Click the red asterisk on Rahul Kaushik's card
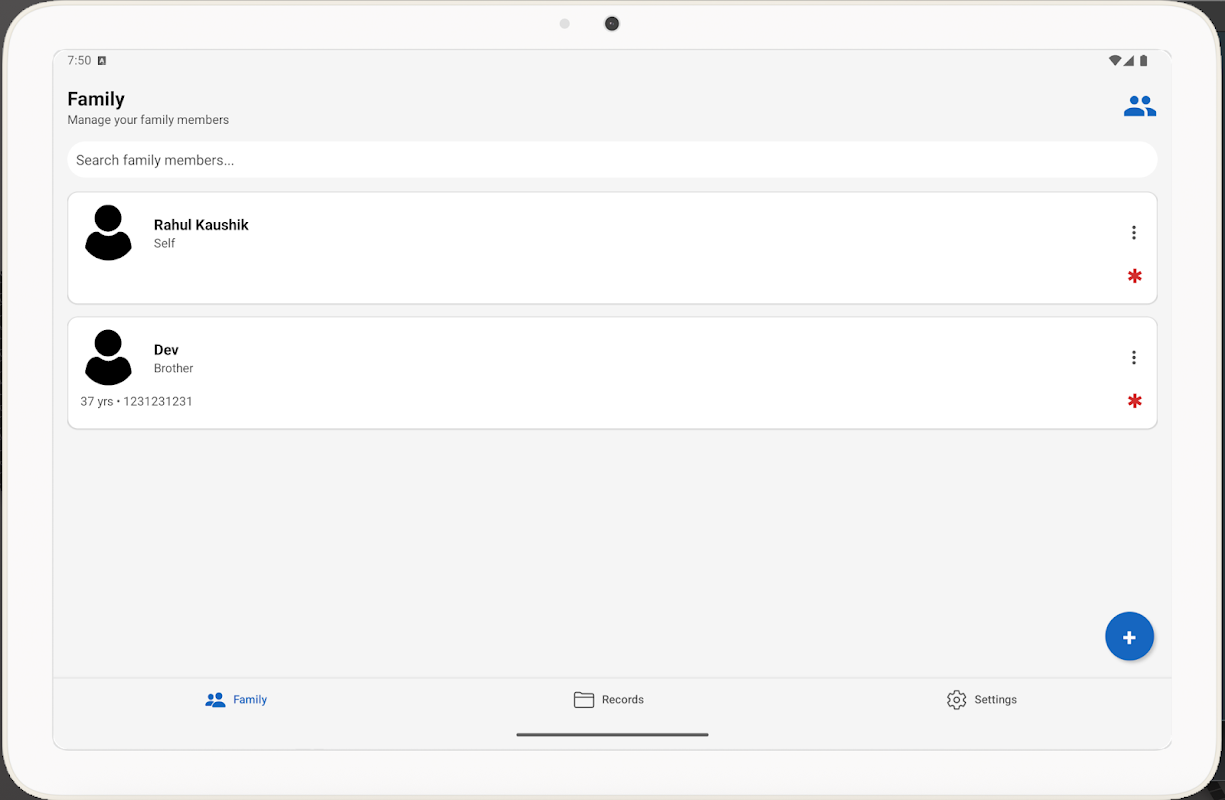This screenshot has height=800, width=1225. tap(1134, 276)
